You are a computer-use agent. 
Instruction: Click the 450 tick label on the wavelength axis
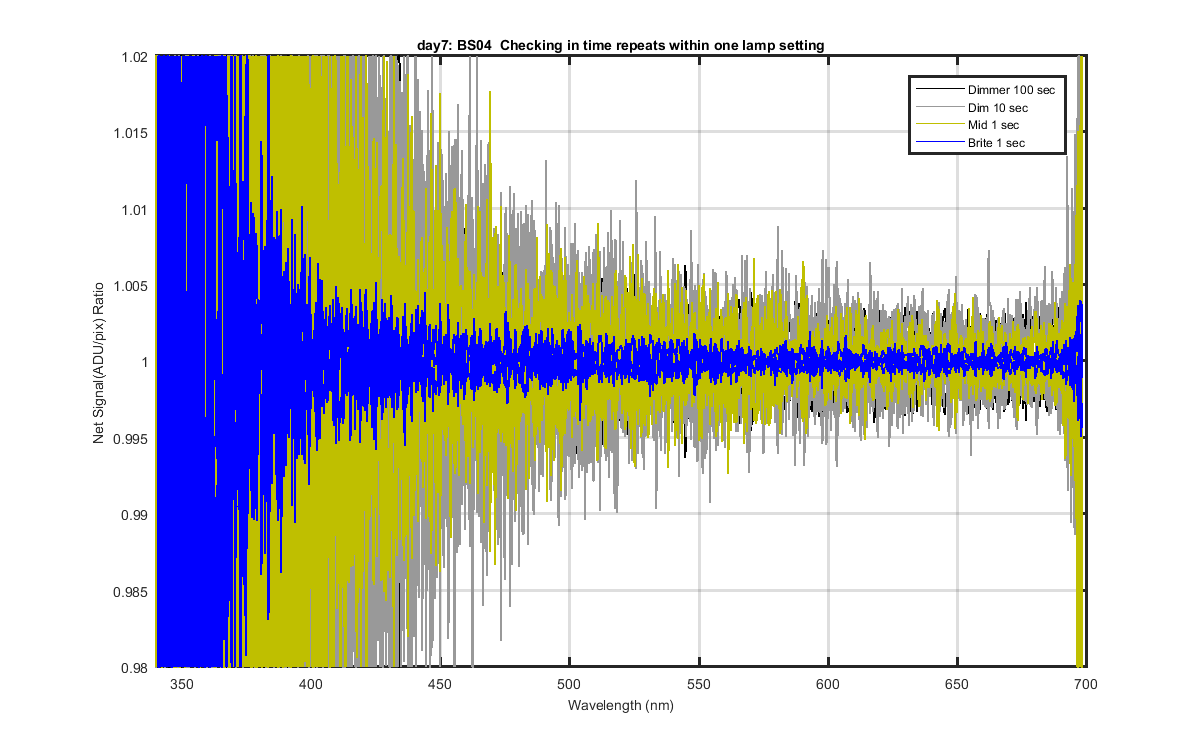pos(440,685)
